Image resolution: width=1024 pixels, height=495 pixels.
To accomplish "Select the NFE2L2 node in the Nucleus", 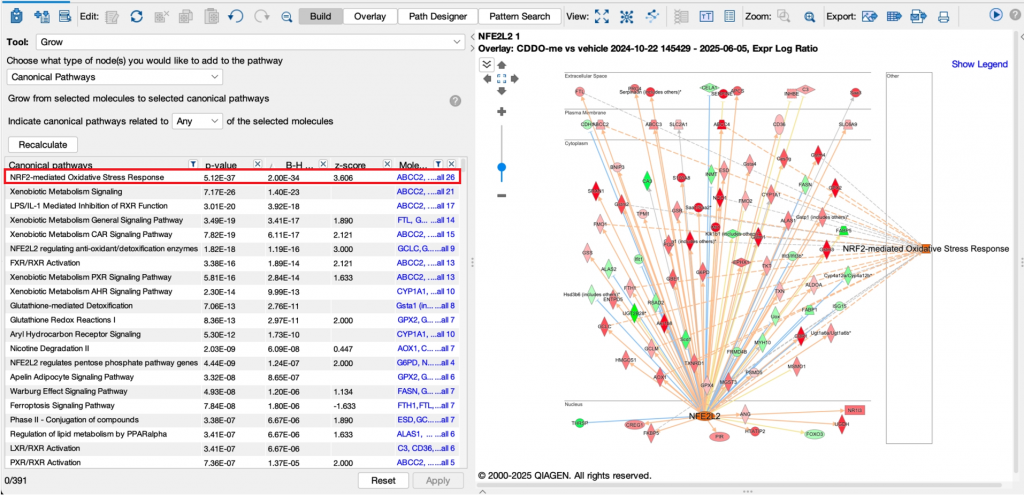I will point(704,416).
